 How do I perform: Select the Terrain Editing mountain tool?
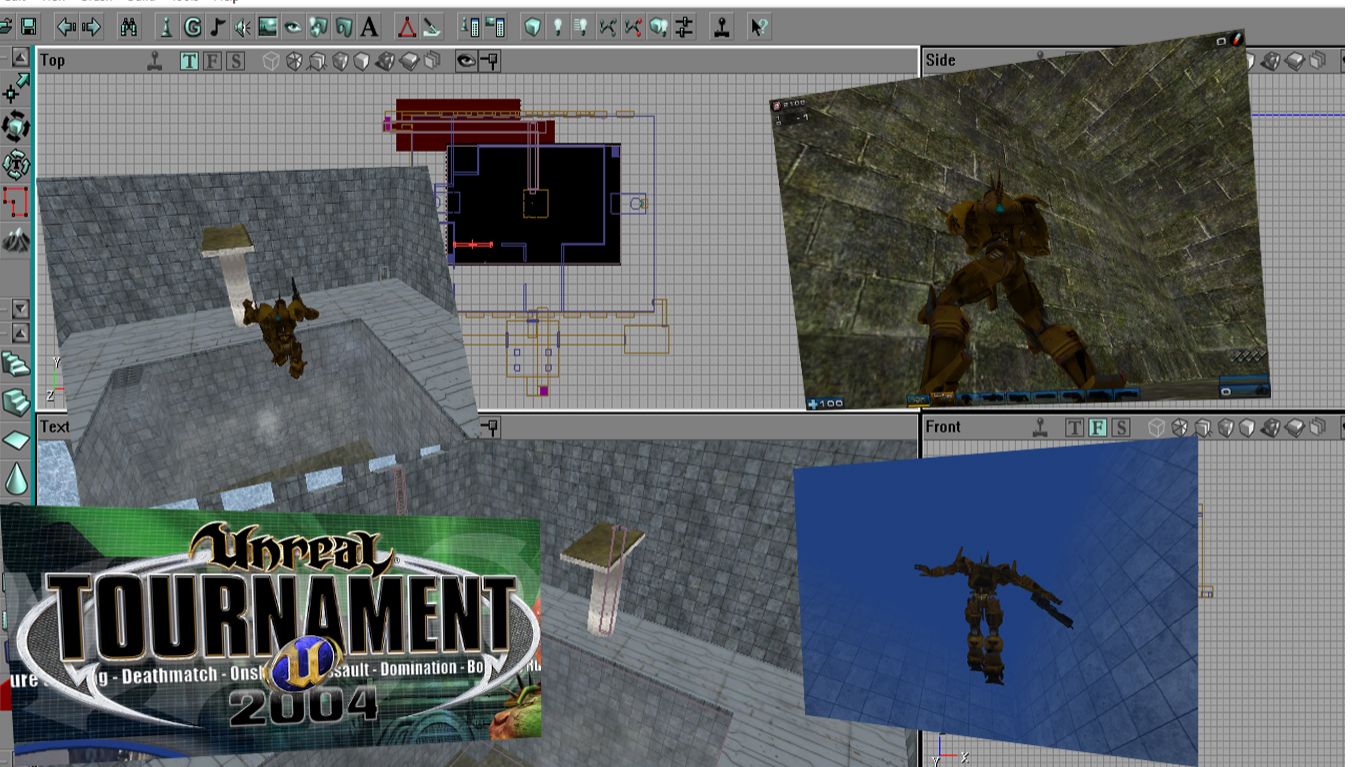pos(16,240)
